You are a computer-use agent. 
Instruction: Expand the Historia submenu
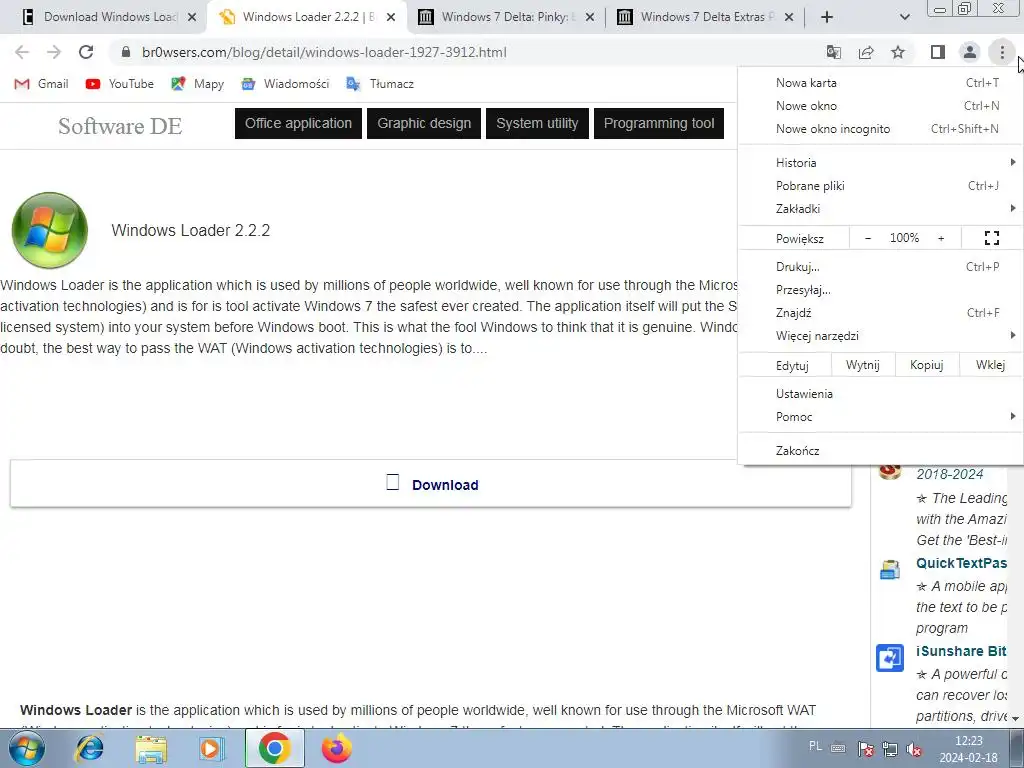coord(880,163)
